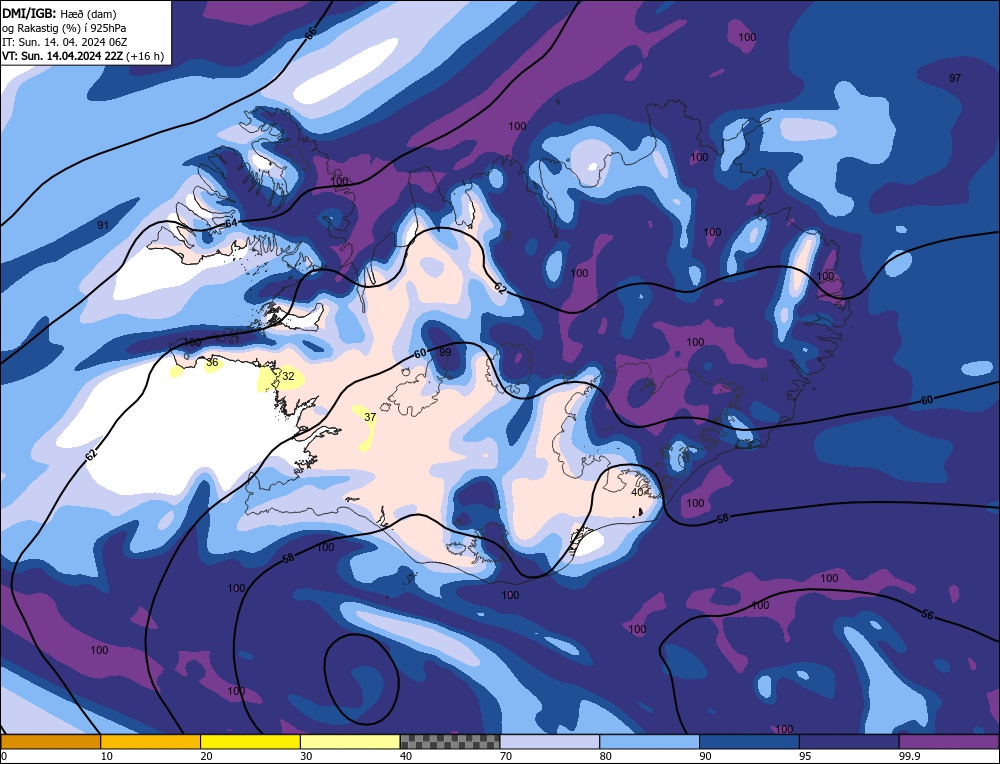1000x764 pixels.
Task: Click the checkered gray 40–70 legend swatch
Action: tap(450, 742)
